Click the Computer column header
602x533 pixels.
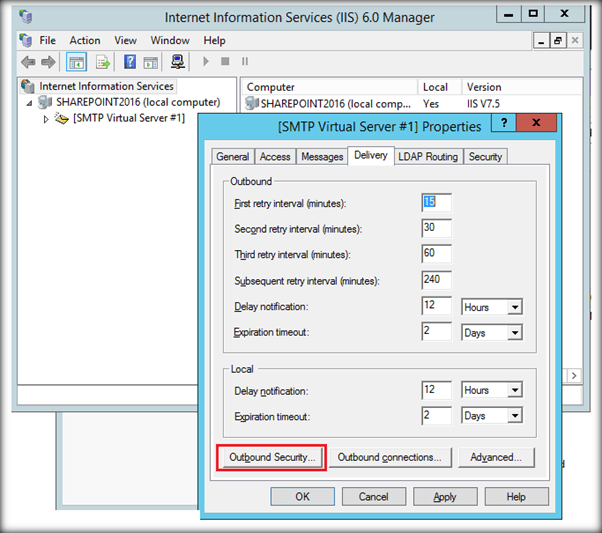click(329, 87)
